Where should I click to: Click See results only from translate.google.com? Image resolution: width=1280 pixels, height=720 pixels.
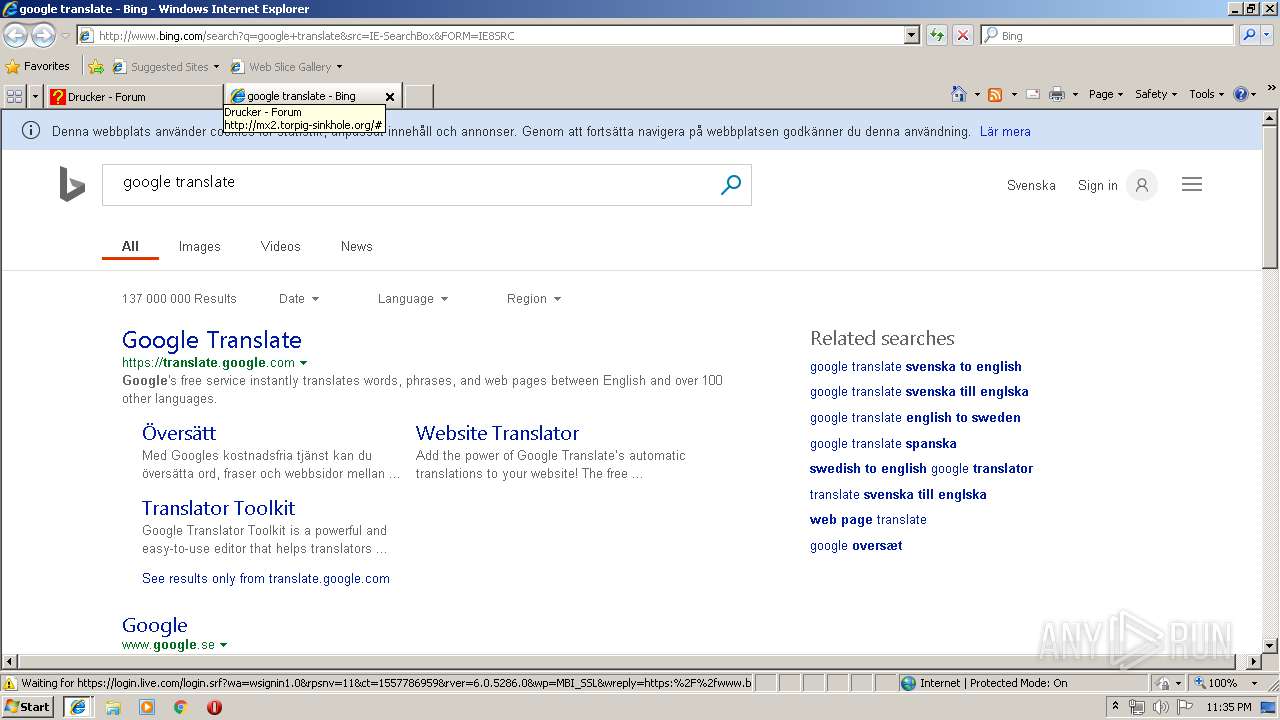point(266,578)
